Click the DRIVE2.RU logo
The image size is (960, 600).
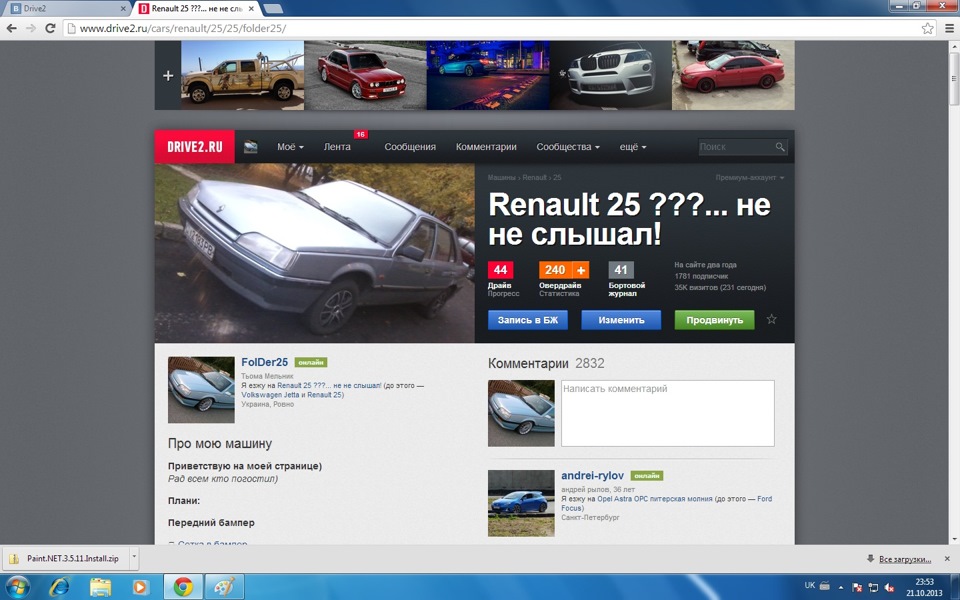click(x=195, y=147)
